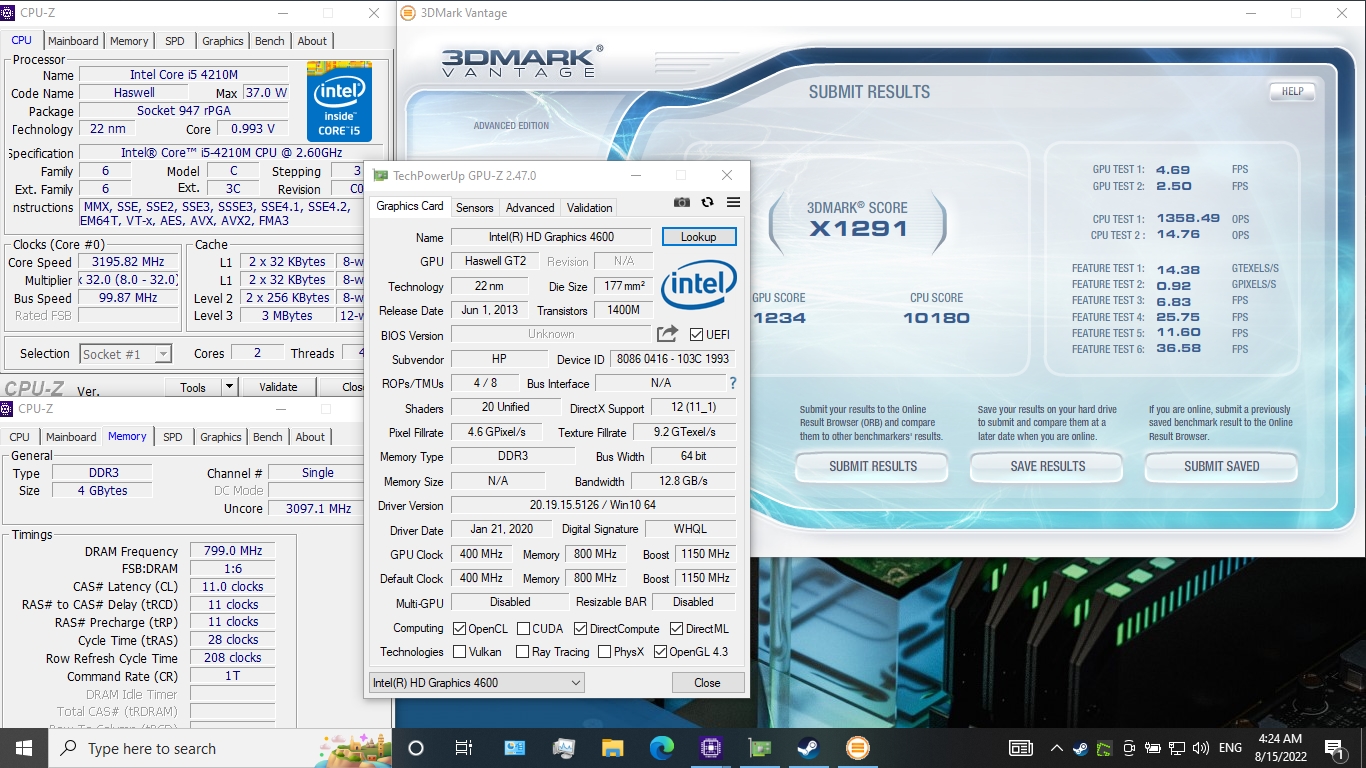
Task: Click the GPU-Z title bar icon
Action: (380, 175)
